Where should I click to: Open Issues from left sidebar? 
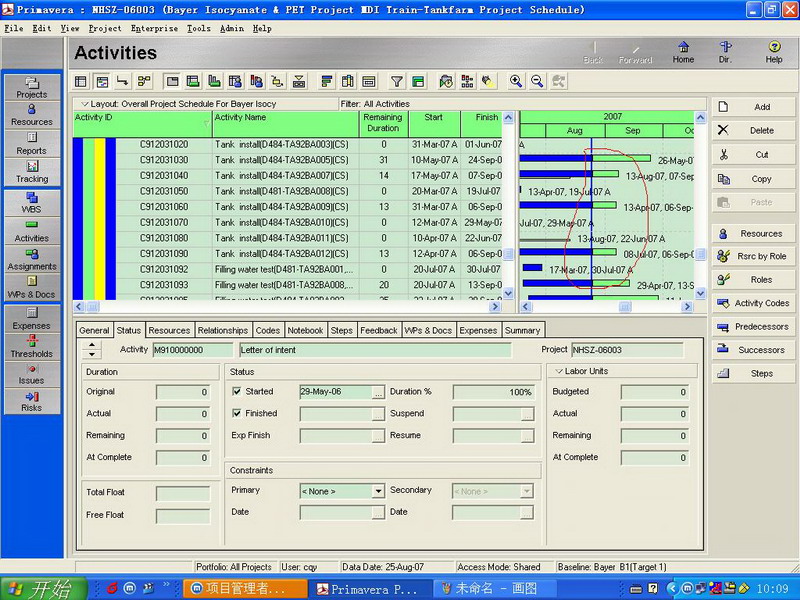point(32,374)
